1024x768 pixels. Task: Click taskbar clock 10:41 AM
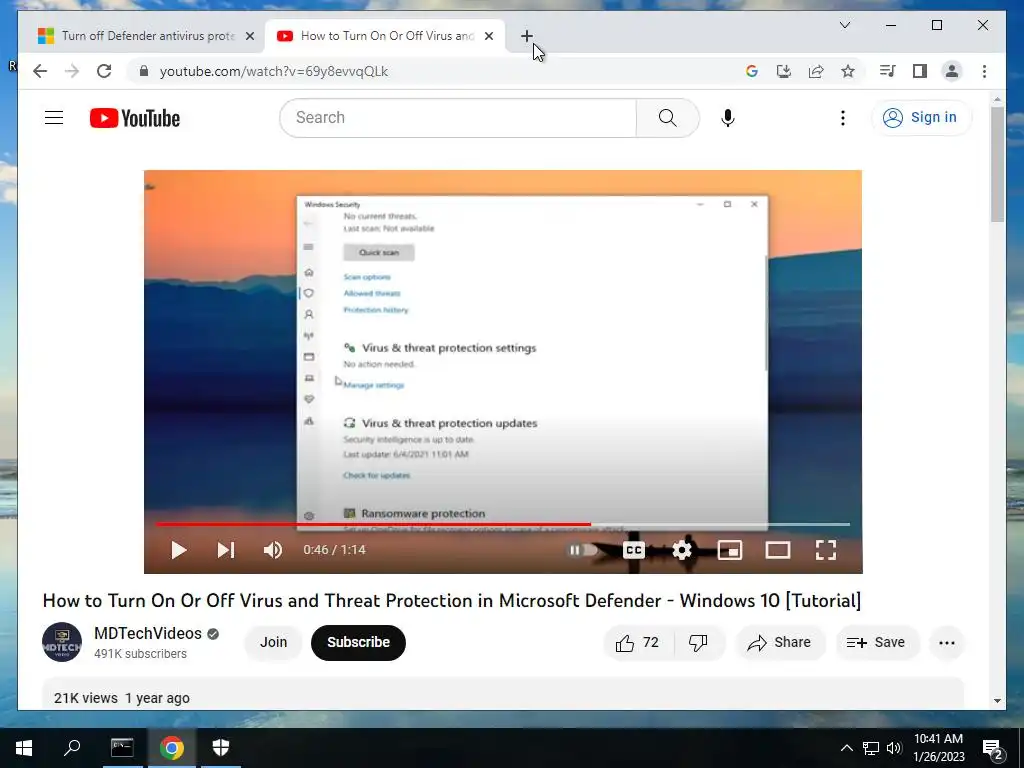(x=938, y=748)
